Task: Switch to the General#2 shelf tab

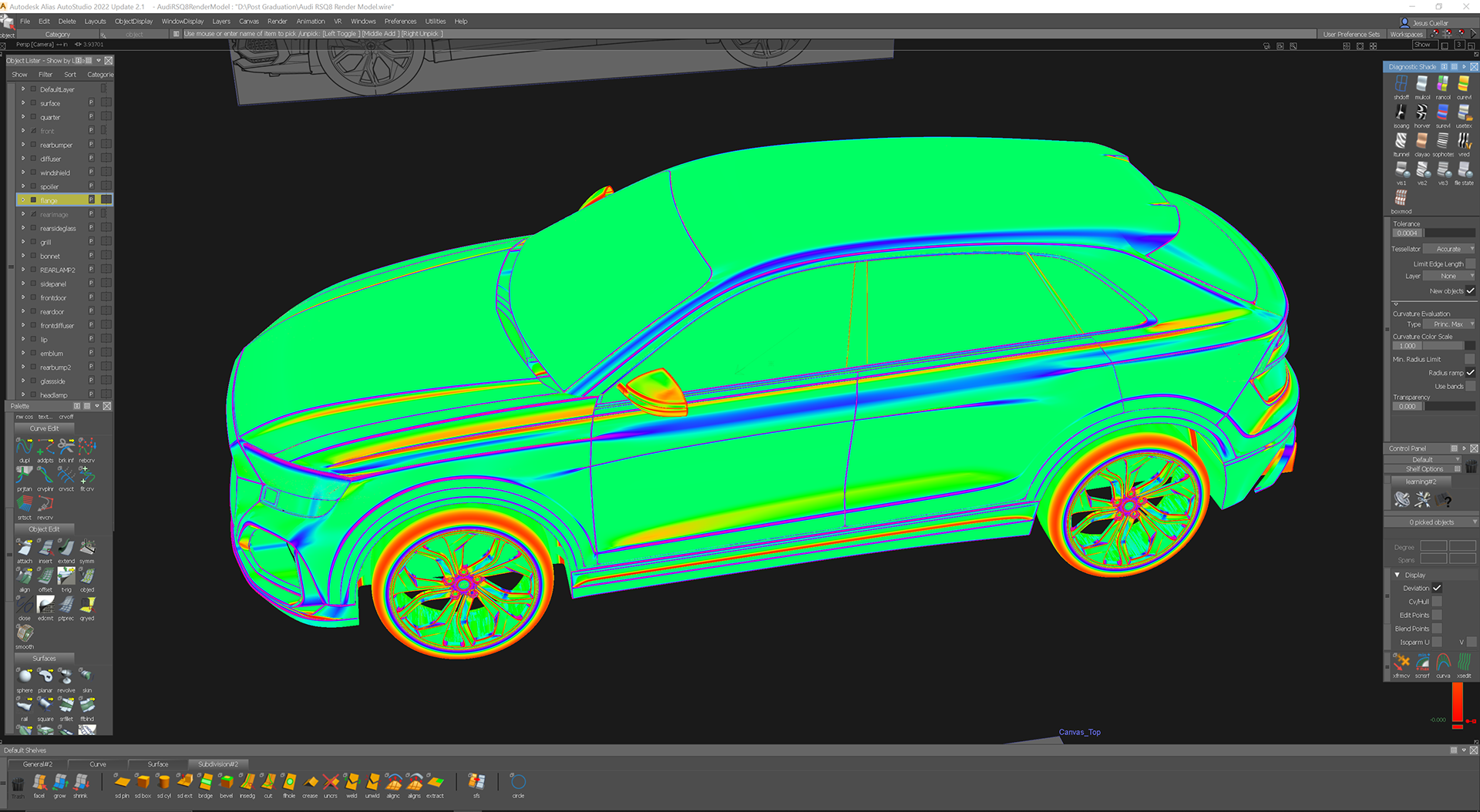Action: 38,764
